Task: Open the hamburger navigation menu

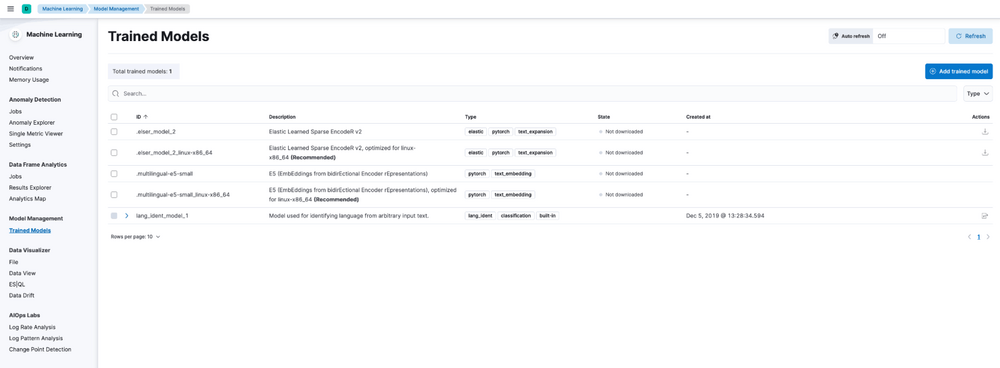Action: point(10,9)
